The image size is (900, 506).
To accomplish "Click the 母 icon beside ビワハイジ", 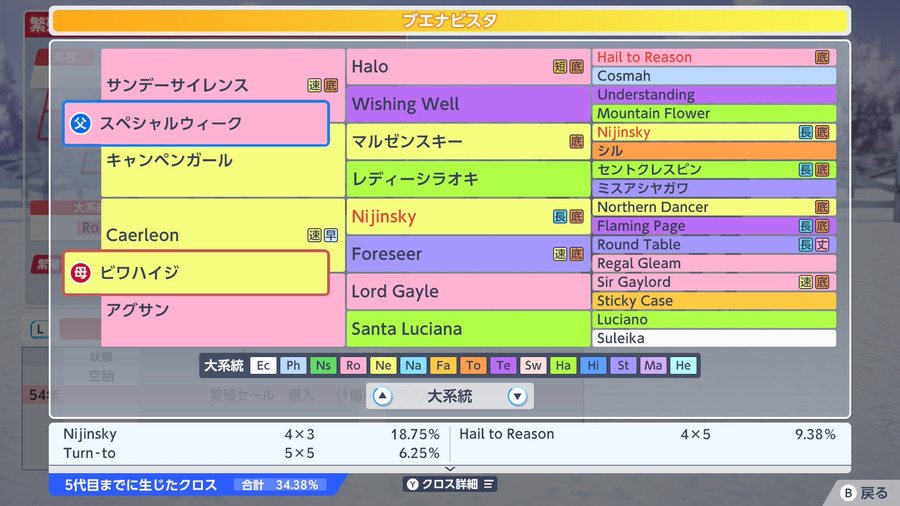I will coord(80,273).
